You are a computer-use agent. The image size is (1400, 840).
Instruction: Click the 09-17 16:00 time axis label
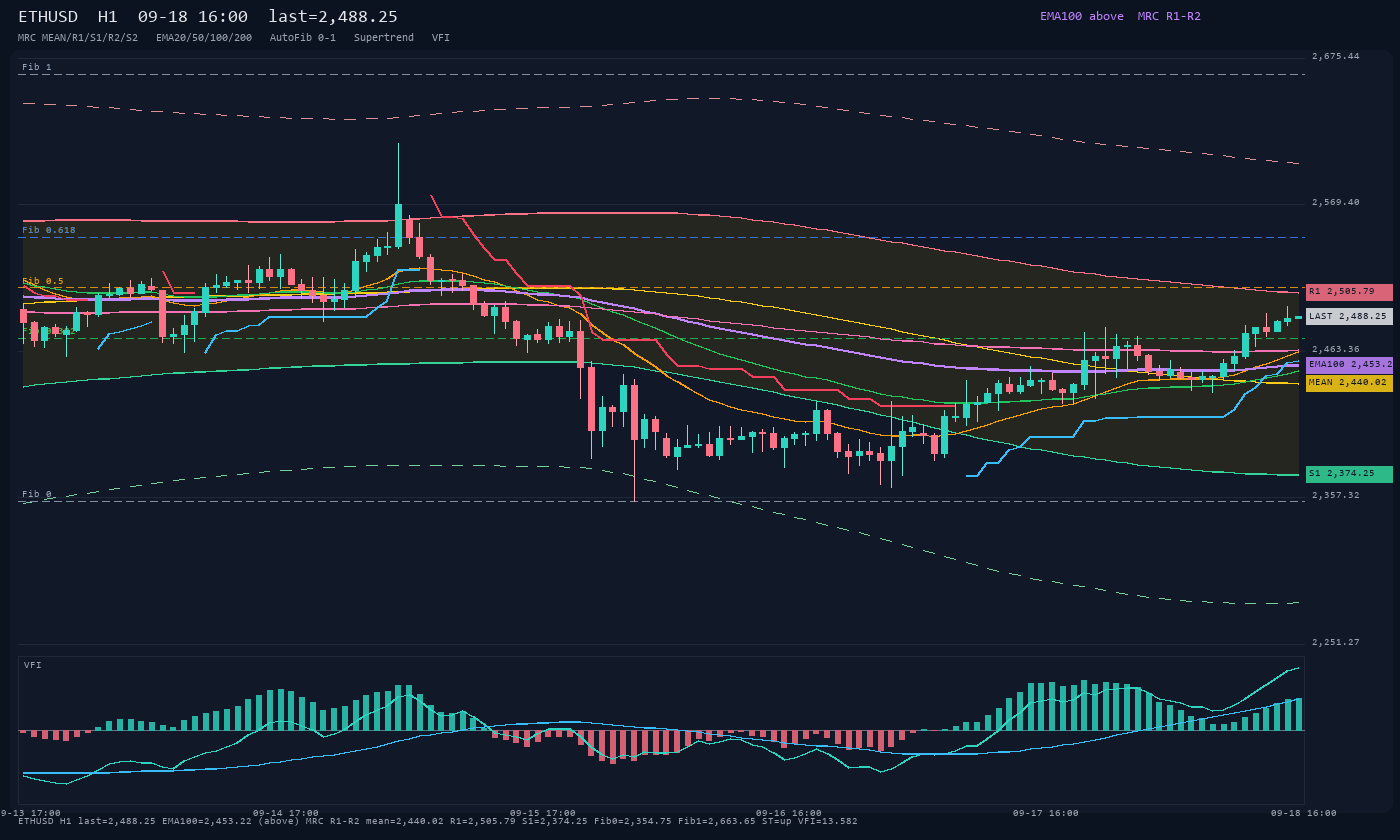(x=1046, y=813)
